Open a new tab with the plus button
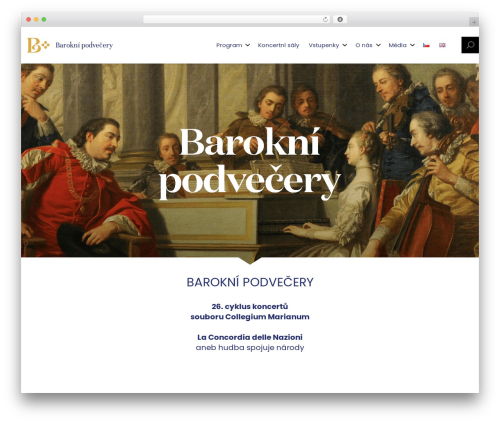The image size is (500, 423). point(474,22)
